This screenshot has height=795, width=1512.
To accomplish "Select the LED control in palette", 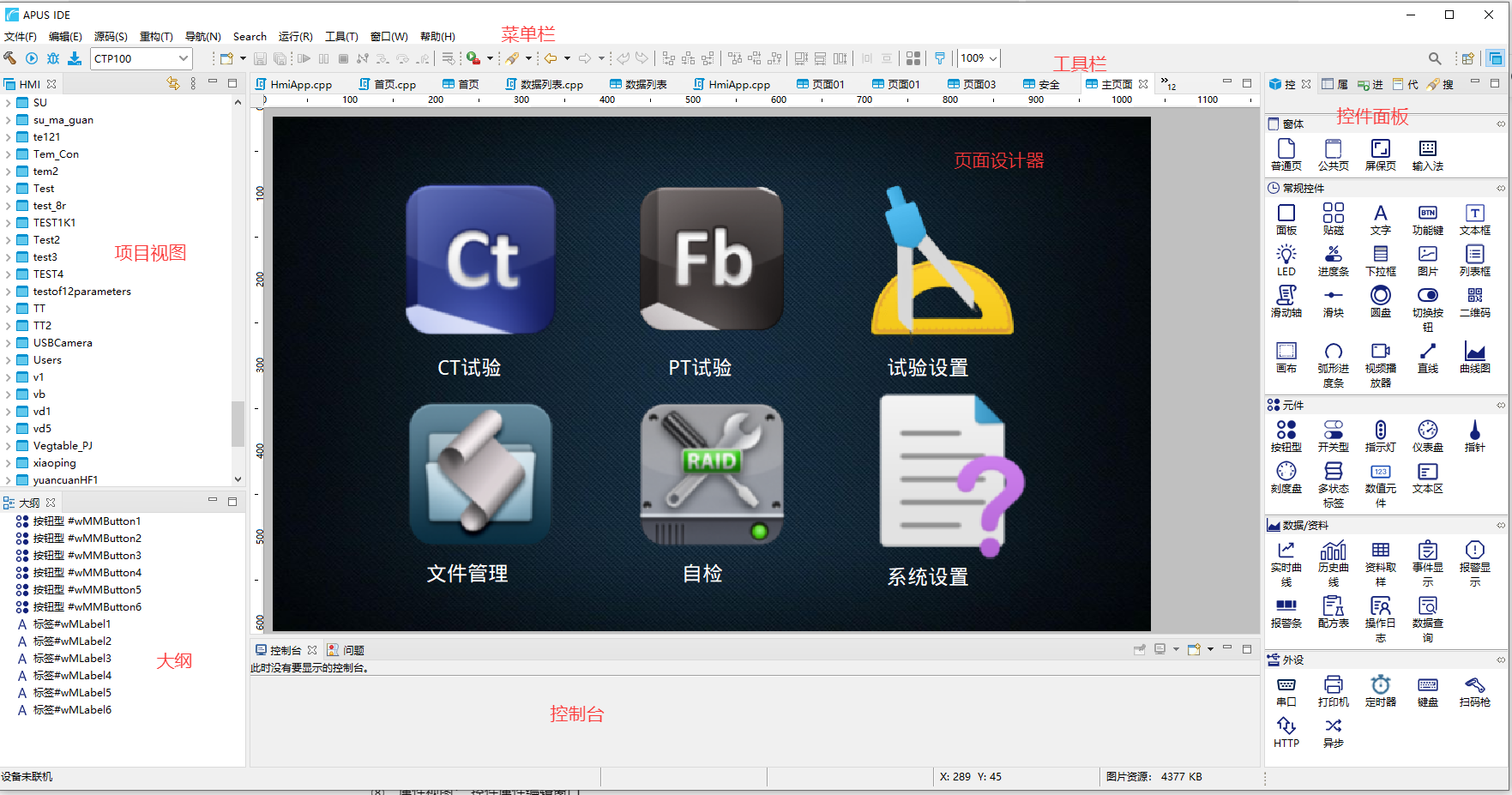I will pyautogui.click(x=1286, y=260).
